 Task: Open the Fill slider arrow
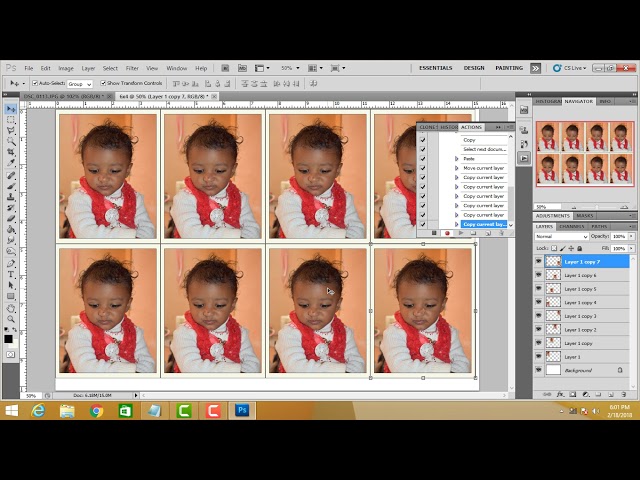tap(631, 248)
